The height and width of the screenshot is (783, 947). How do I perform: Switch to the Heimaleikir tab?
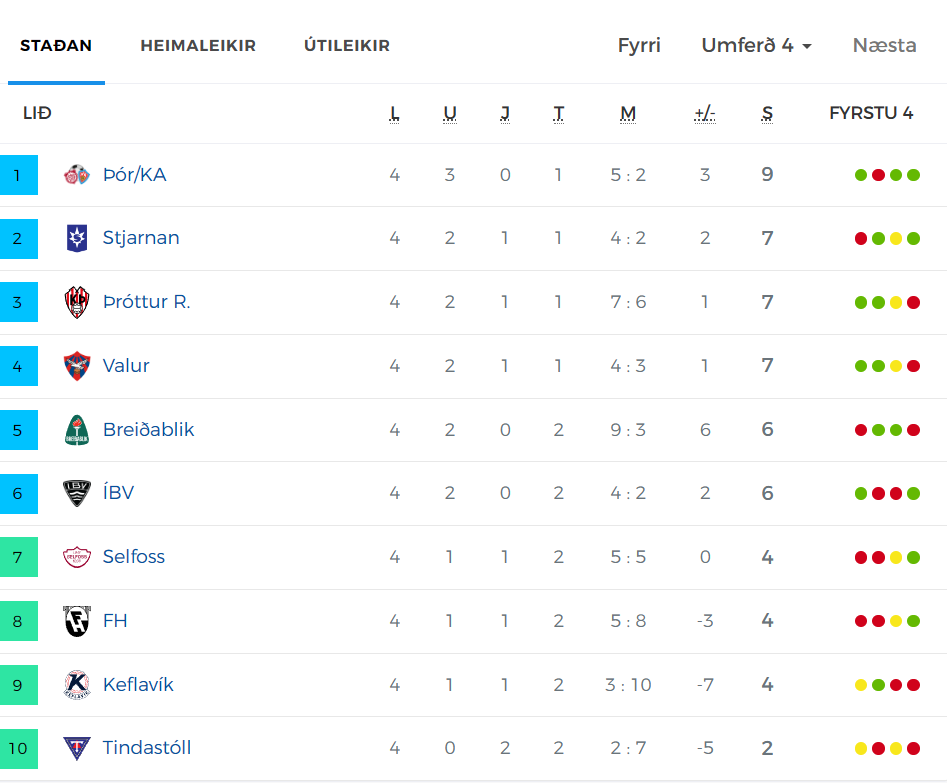click(198, 45)
